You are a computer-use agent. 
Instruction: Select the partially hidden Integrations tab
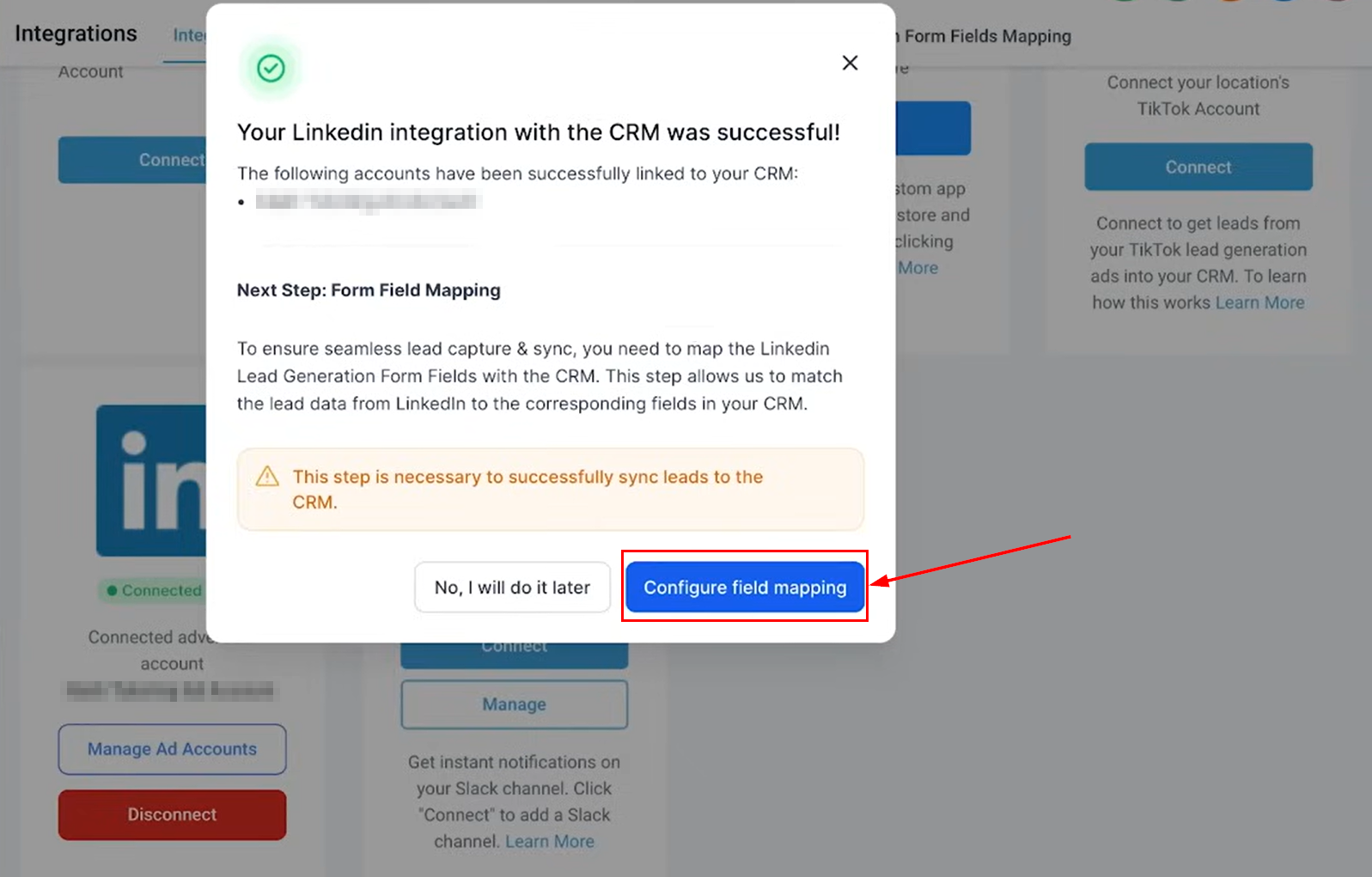[189, 36]
